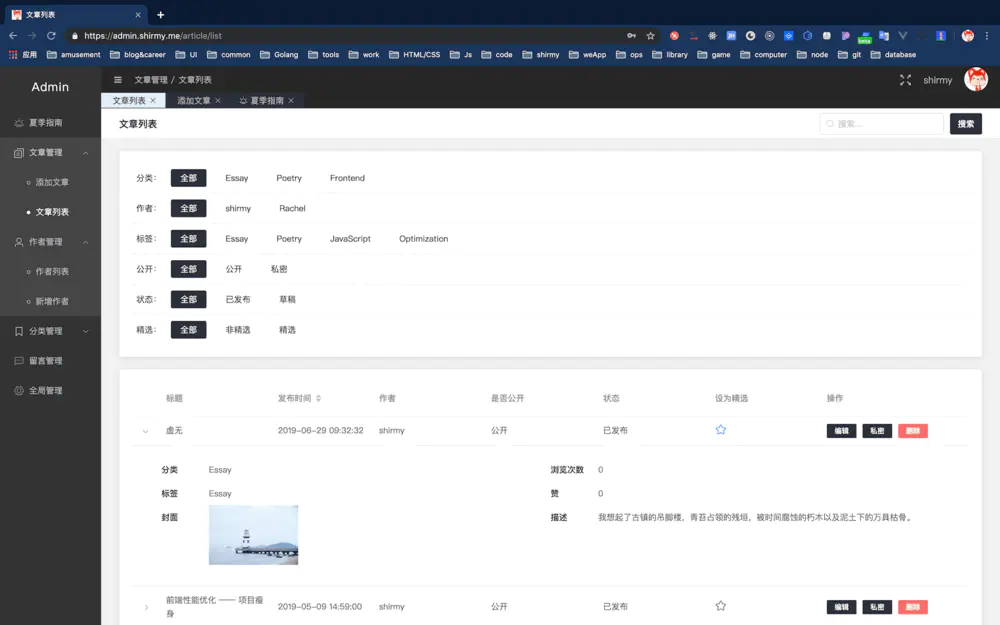Image resolution: width=1000 pixels, height=625 pixels.
Task: Edit the 虚无 article
Action: [841, 430]
